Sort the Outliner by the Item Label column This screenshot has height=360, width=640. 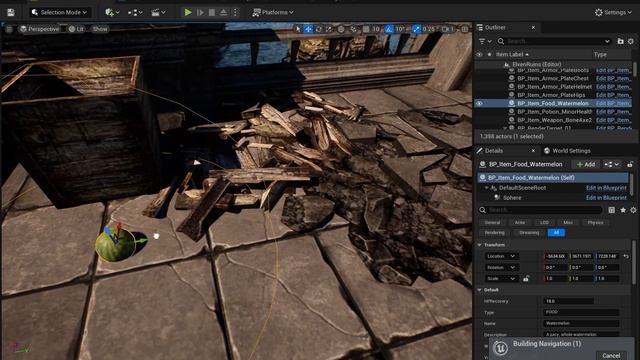512,54
